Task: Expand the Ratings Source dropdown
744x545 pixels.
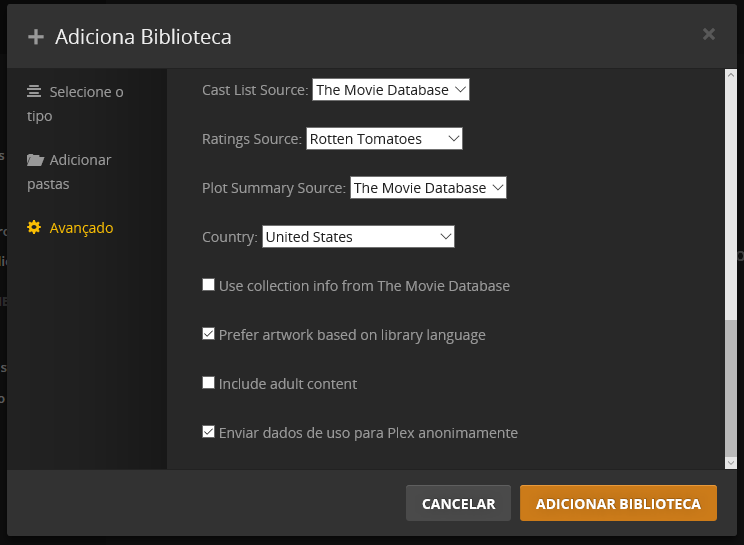Action: [384, 139]
